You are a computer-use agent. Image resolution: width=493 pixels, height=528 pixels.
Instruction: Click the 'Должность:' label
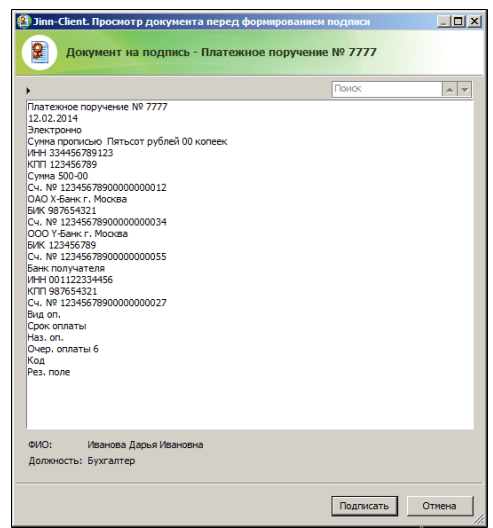[x=55, y=461]
